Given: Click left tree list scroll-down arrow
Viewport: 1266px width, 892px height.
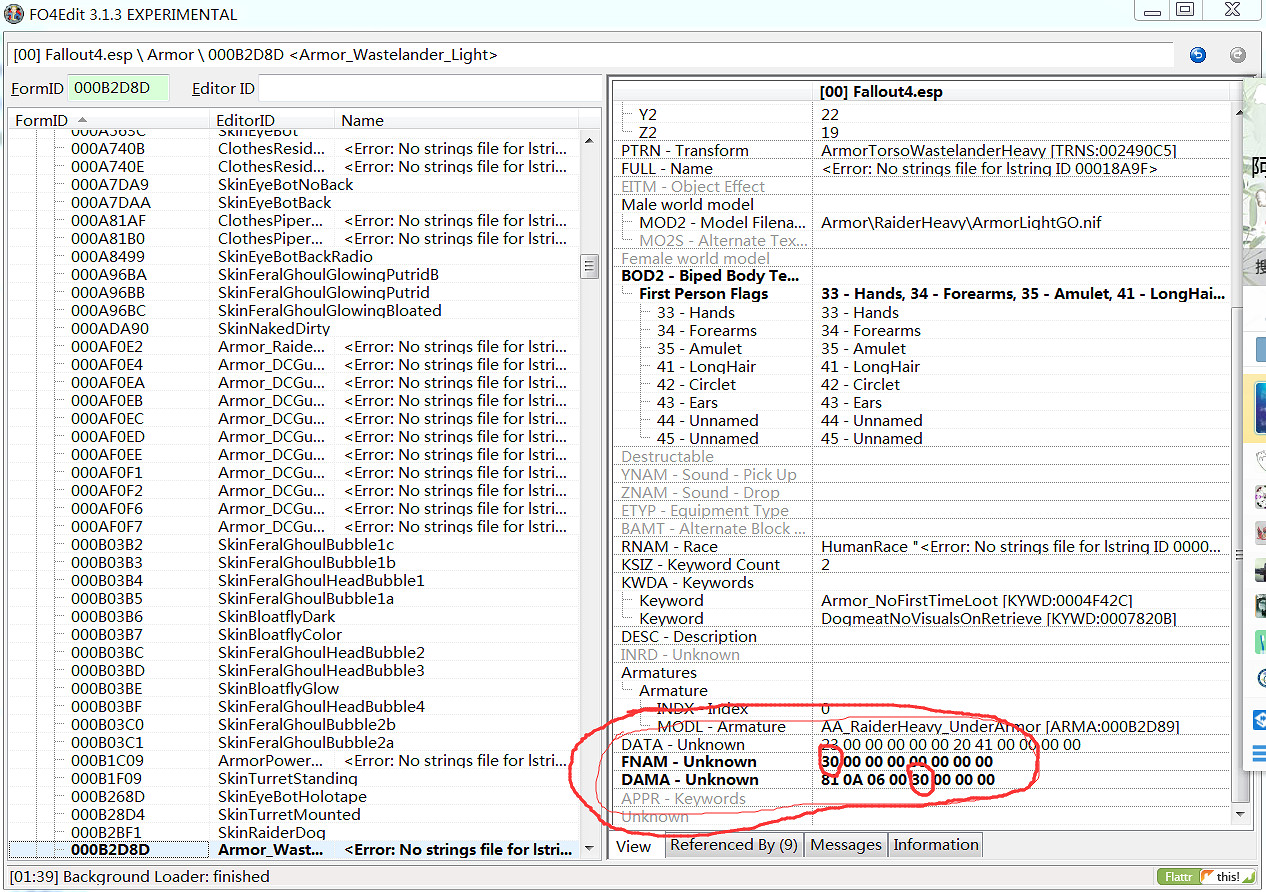Looking at the screenshot, I should (590, 848).
